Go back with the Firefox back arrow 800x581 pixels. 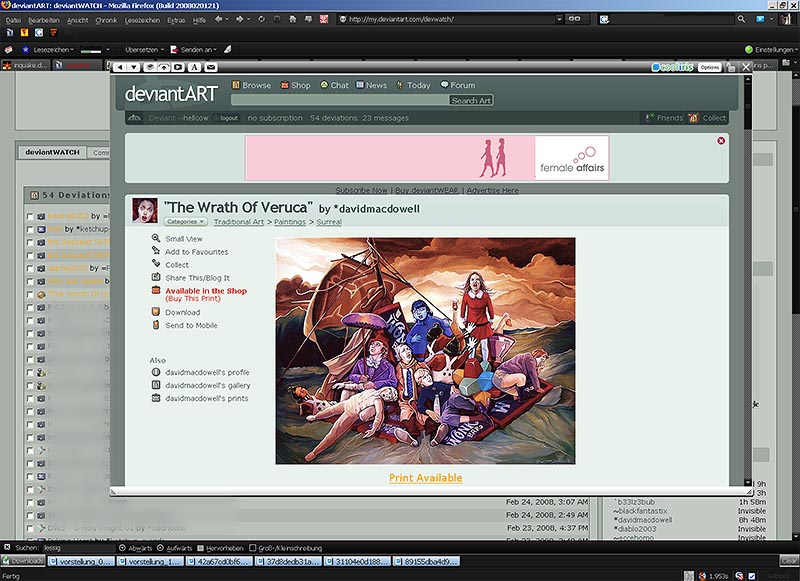pyautogui.click(x=218, y=19)
